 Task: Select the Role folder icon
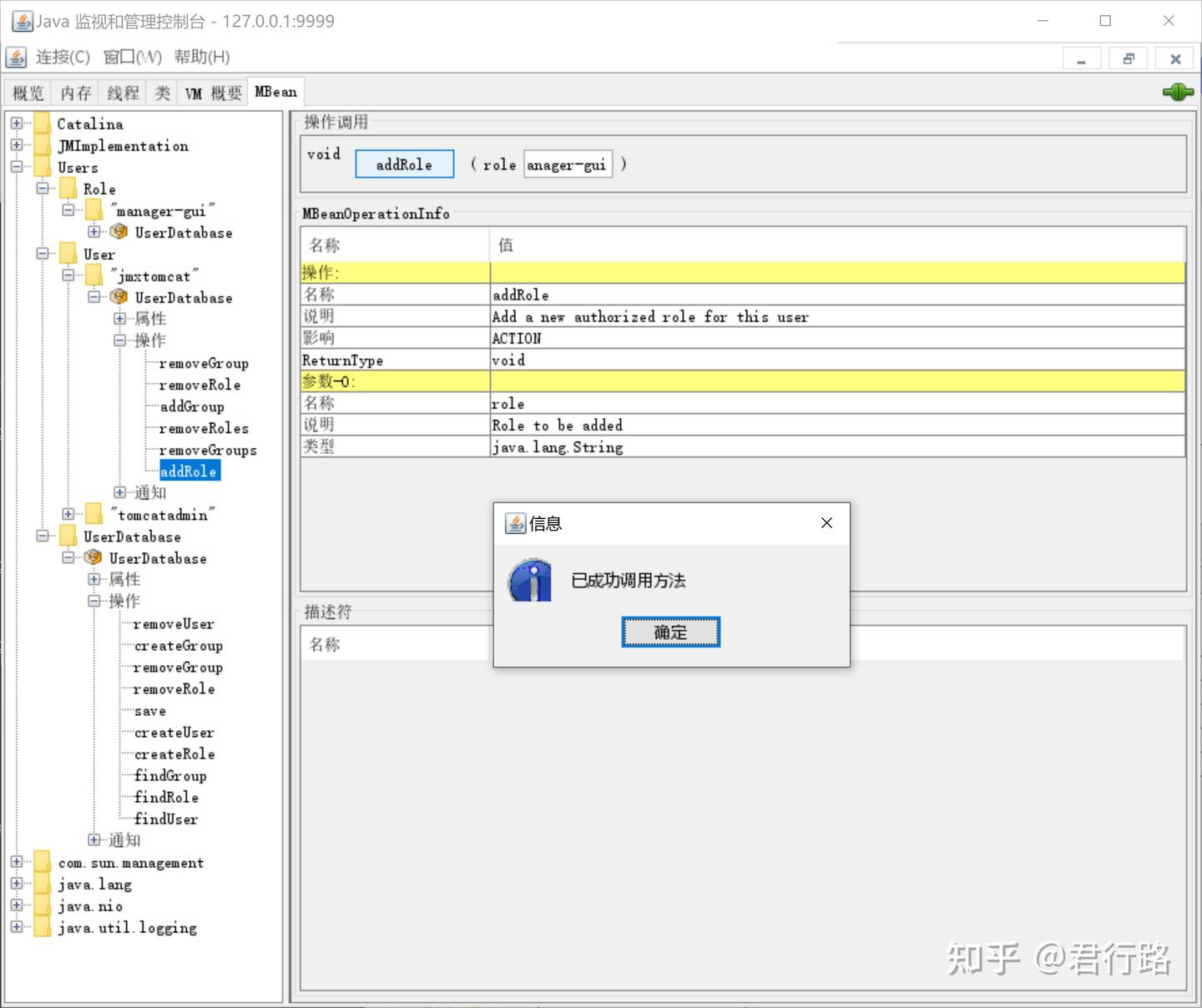click(67, 188)
